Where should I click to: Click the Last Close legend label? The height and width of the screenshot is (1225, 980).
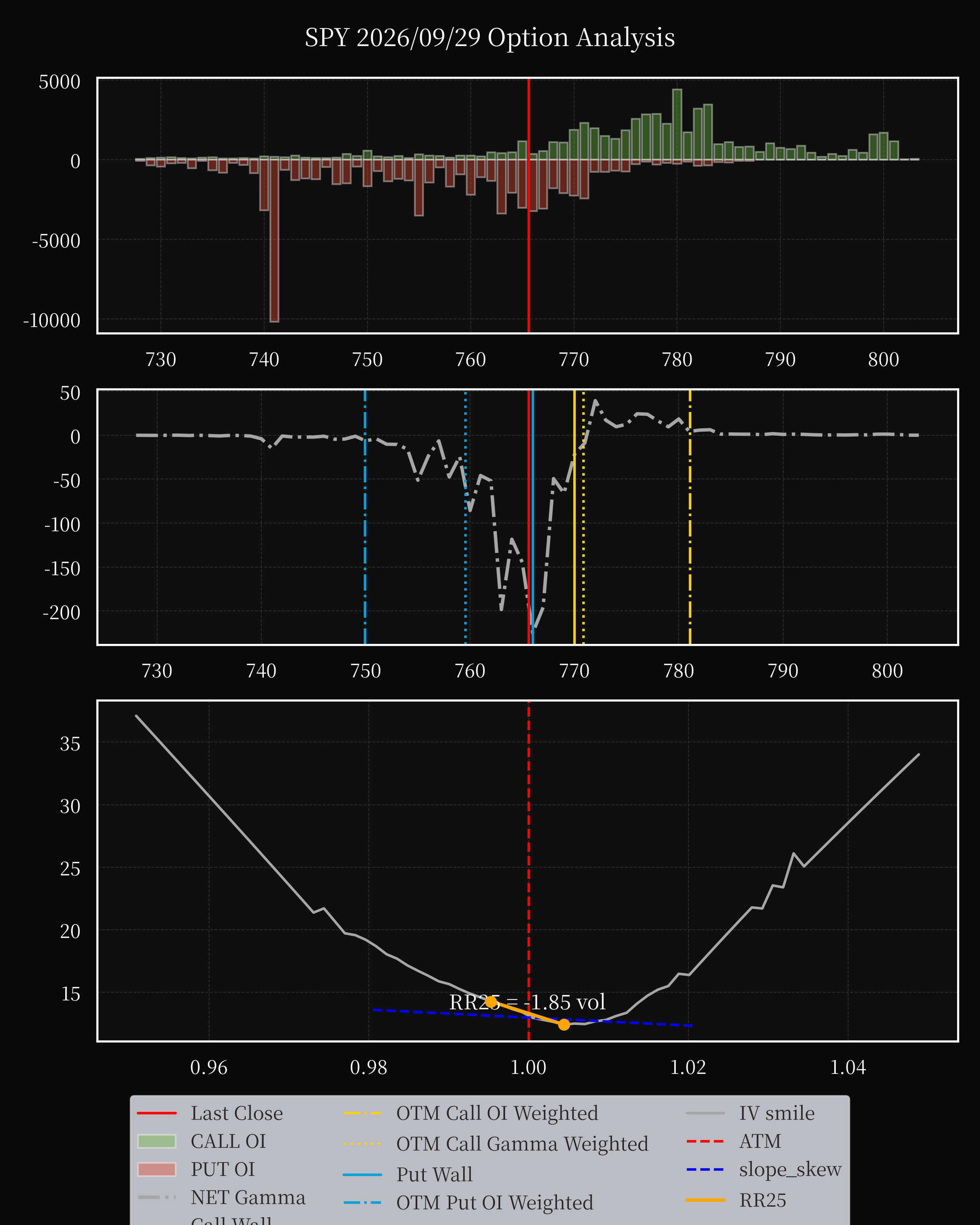point(236,1113)
